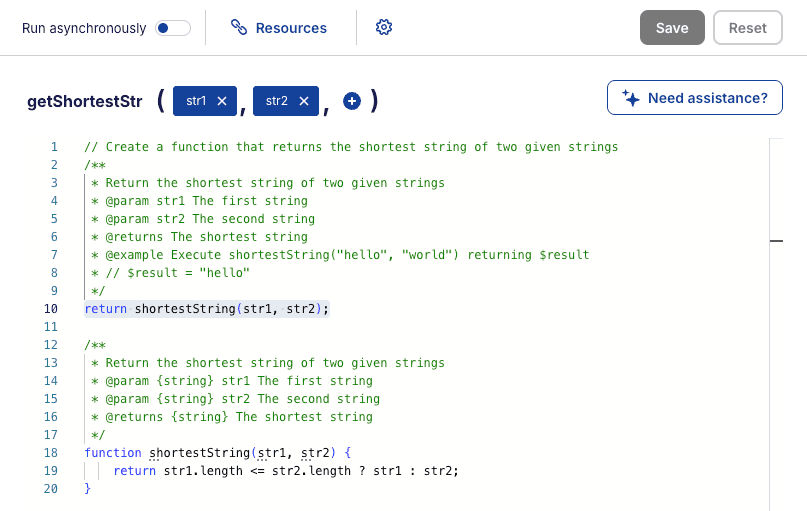Remove the str2 parameter with its X
Viewport: 807px width, 511px height.
tap(303, 101)
